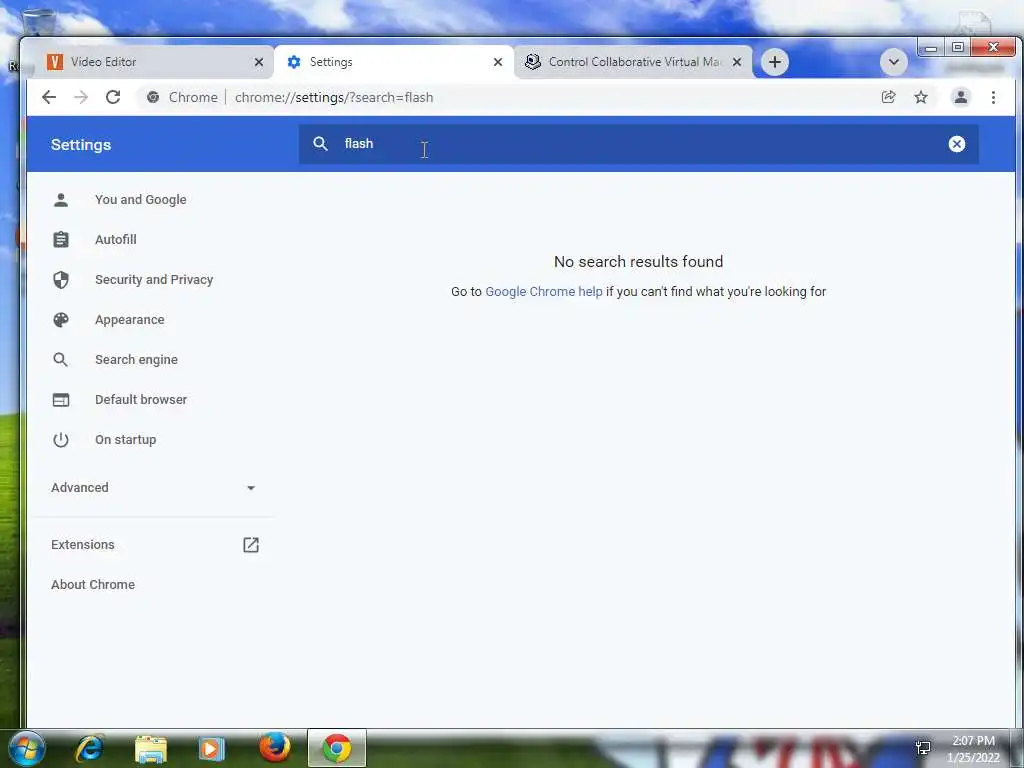Click the You and Google person icon
This screenshot has width=1024, height=768.
[61, 200]
